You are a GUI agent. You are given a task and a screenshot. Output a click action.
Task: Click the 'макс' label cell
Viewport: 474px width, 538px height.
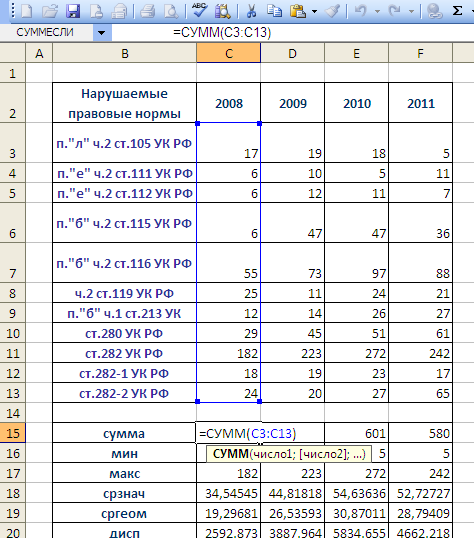pyautogui.click(x=125, y=473)
